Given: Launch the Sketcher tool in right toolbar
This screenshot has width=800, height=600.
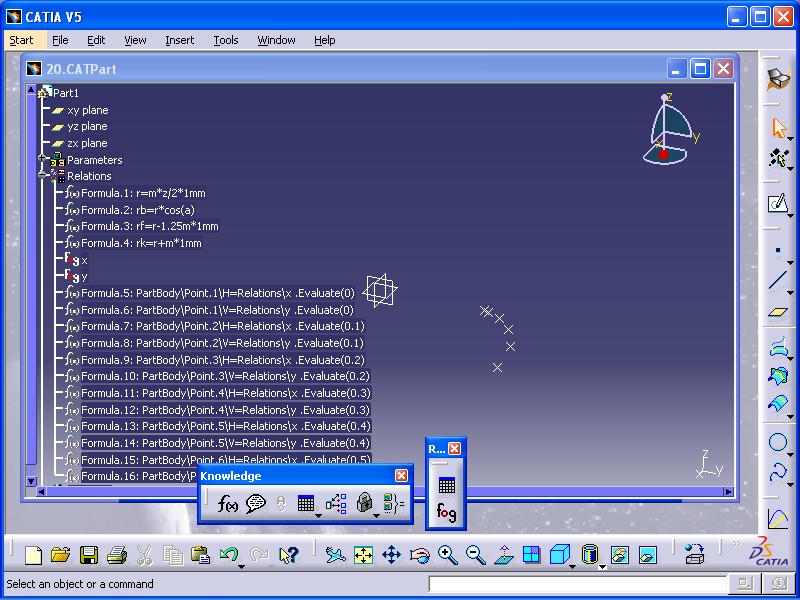Looking at the screenshot, I should click(778, 204).
